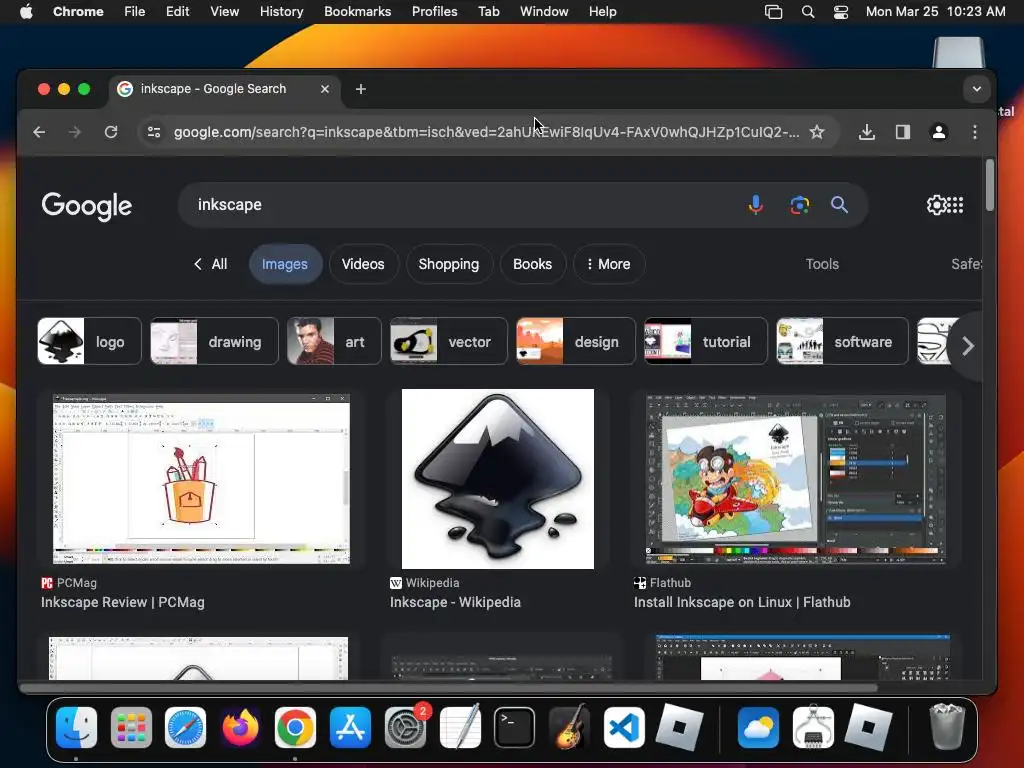Click the horizontal scrollbar at window bottom
The width and height of the screenshot is (1024, 768).
[x=449, y=688]
